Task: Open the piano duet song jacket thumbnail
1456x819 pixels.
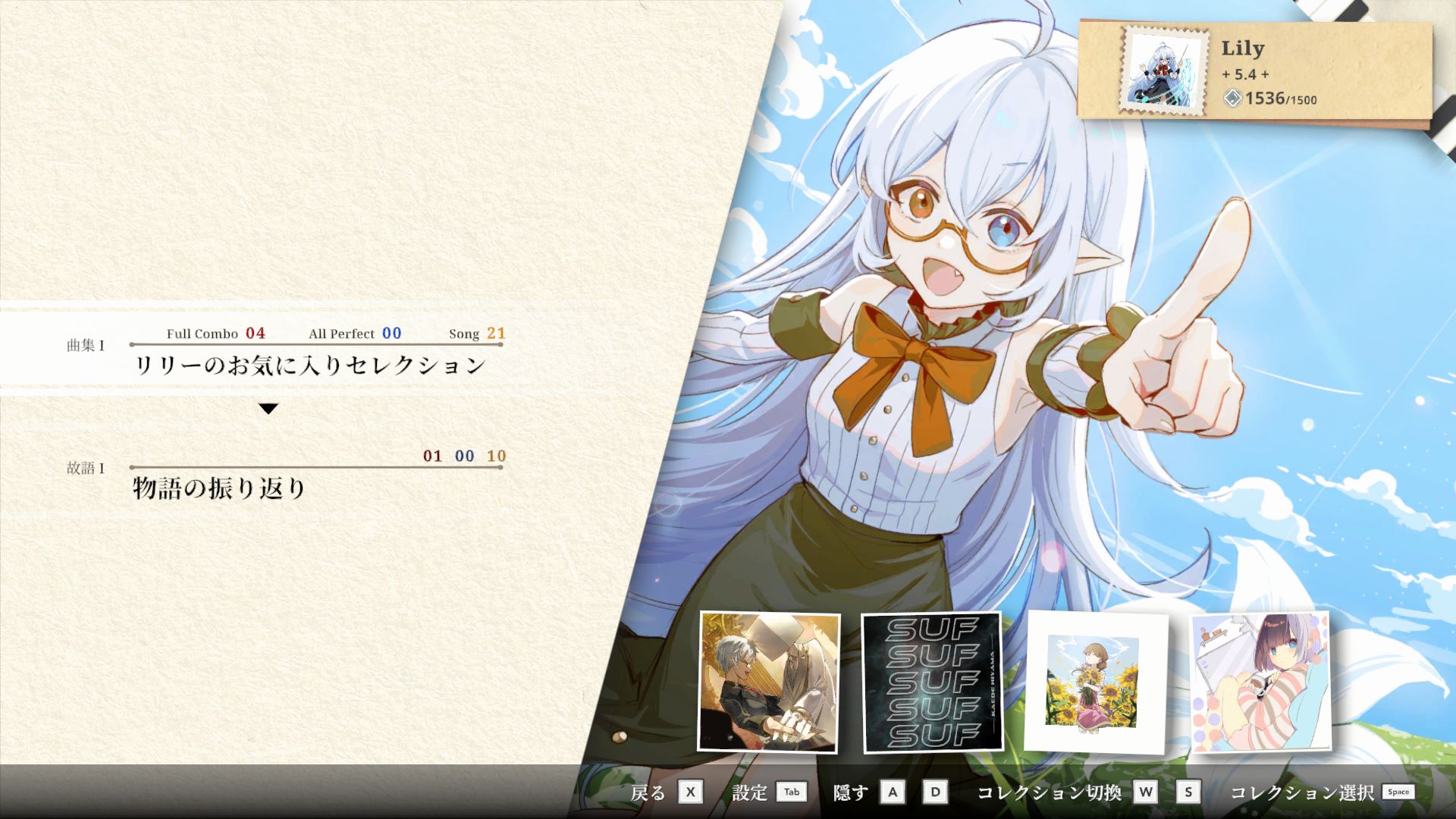Action: (768, 682)
